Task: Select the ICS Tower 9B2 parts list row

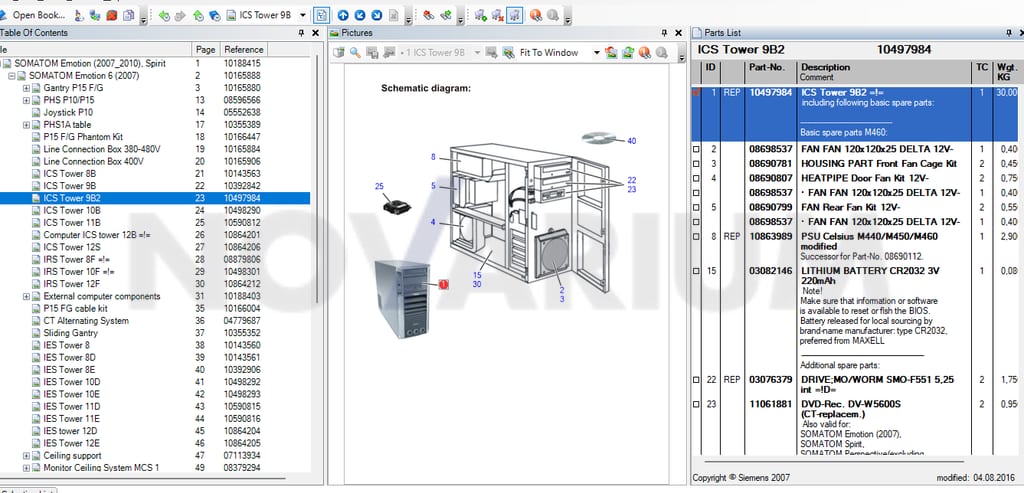Action: [855, 114]
